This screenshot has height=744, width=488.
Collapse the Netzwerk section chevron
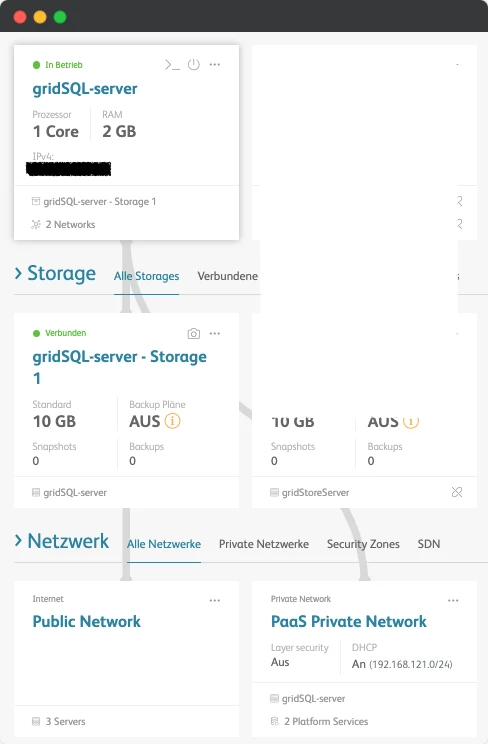pos(18,540)
